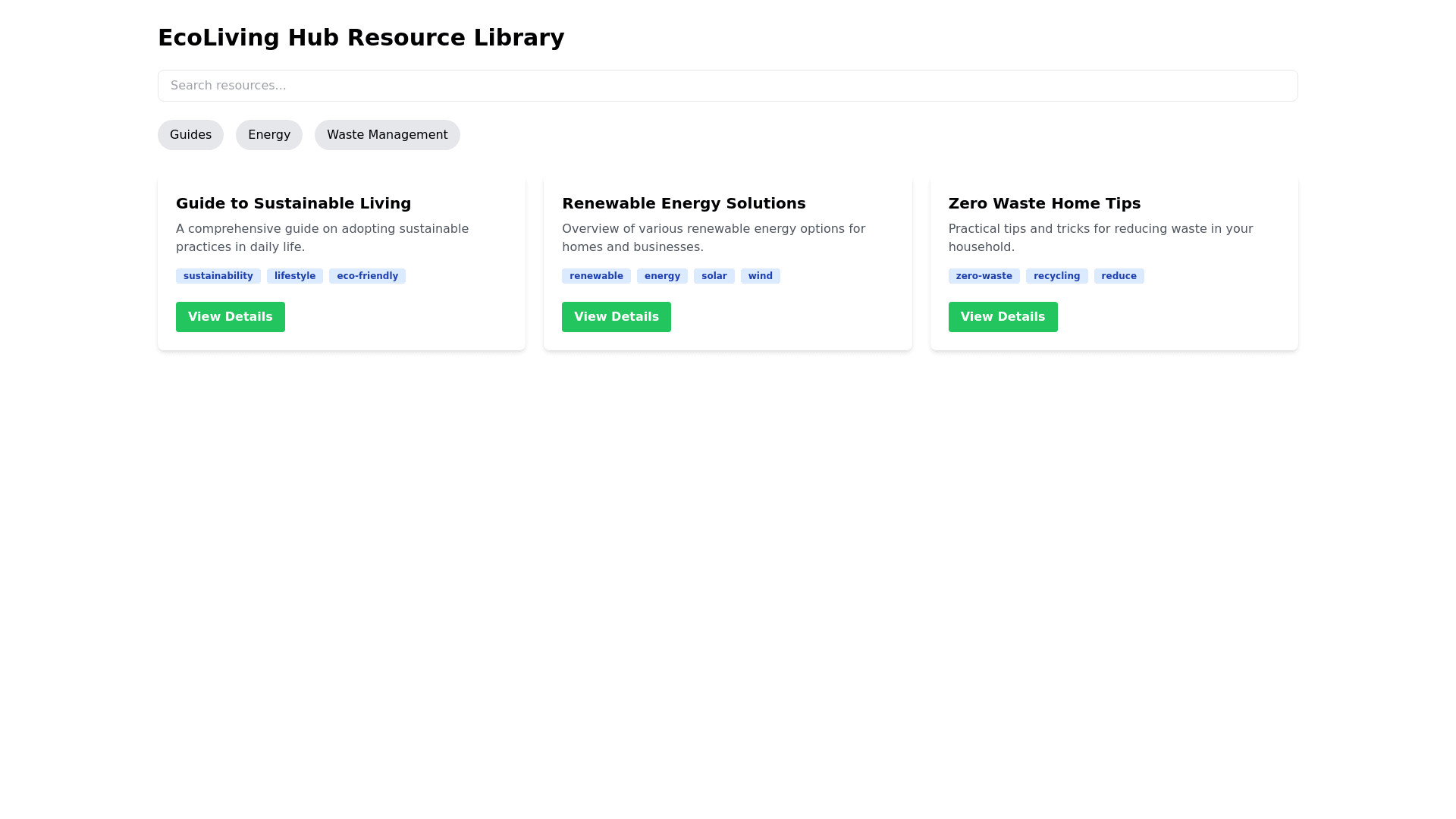Open View Details for Renewable Energy Solutions

pos(616,317)
